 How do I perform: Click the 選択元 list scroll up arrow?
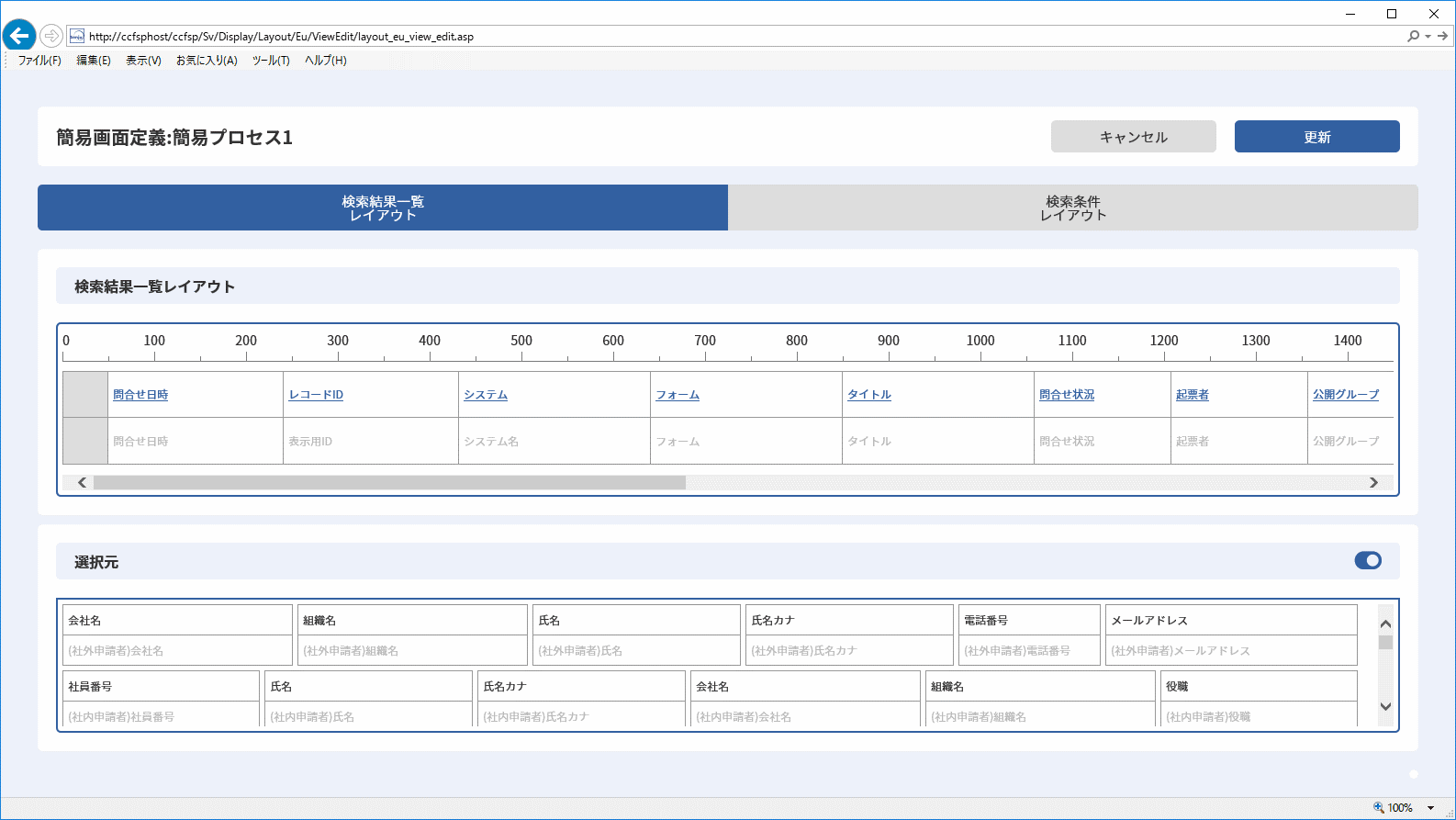coord(1385,624)
